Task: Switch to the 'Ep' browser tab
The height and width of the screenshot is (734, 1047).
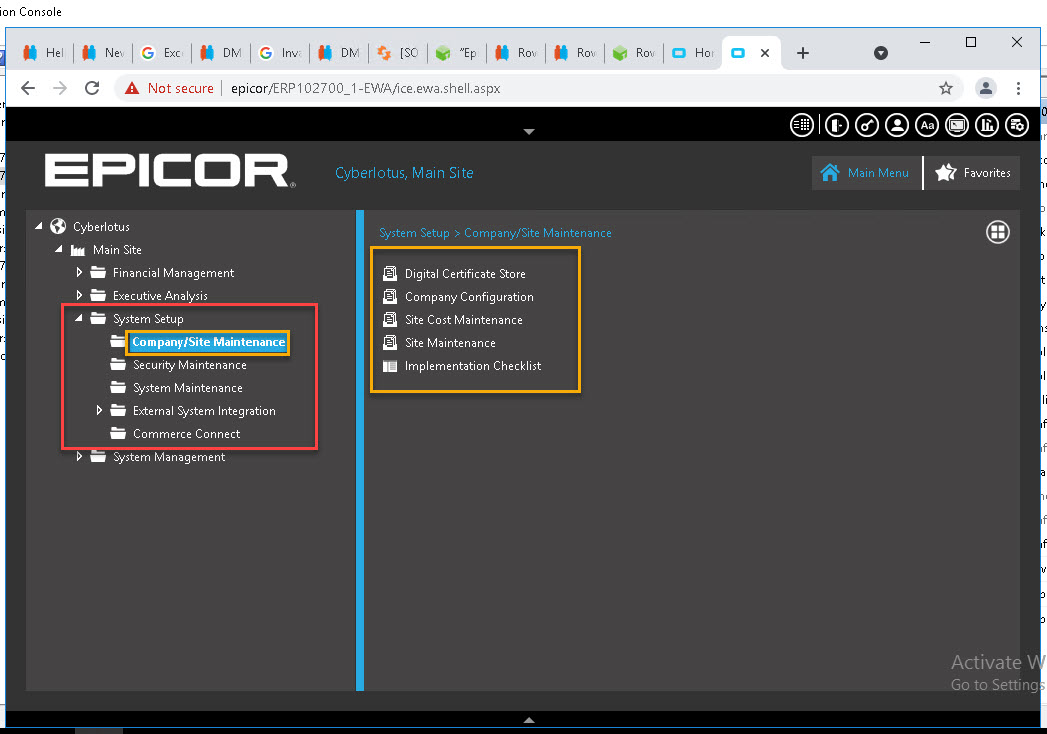Action: (457, 53)
